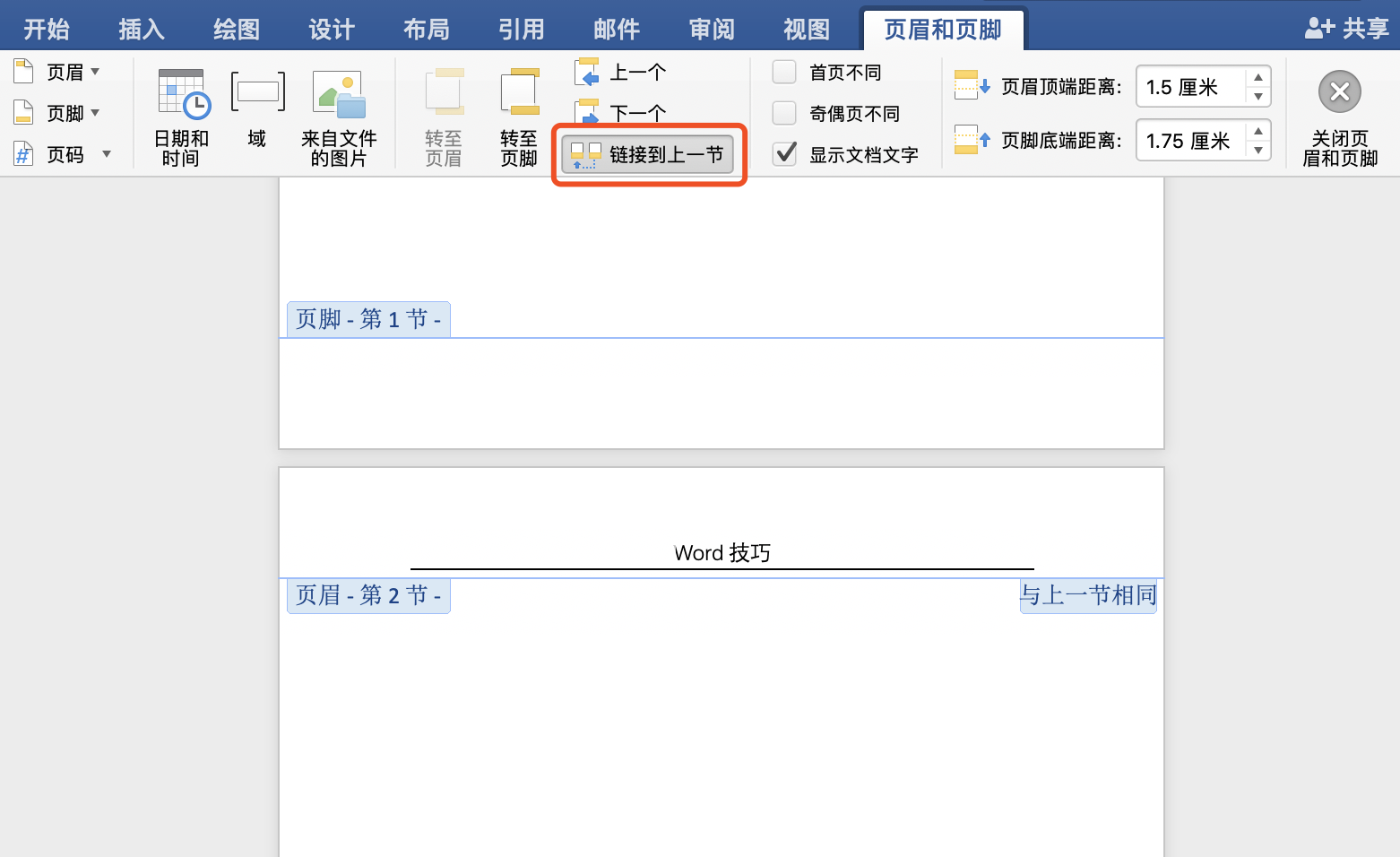The image size is (1400, 857).
Task: Click the 页眉顶端距离 header distance icon
Action: [x=972, y=86]
